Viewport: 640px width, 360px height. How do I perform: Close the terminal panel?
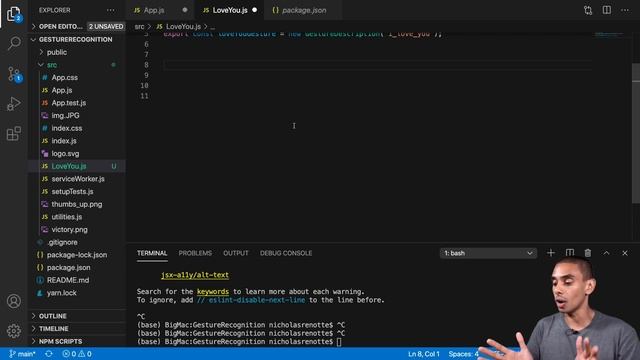pos(625,253)
